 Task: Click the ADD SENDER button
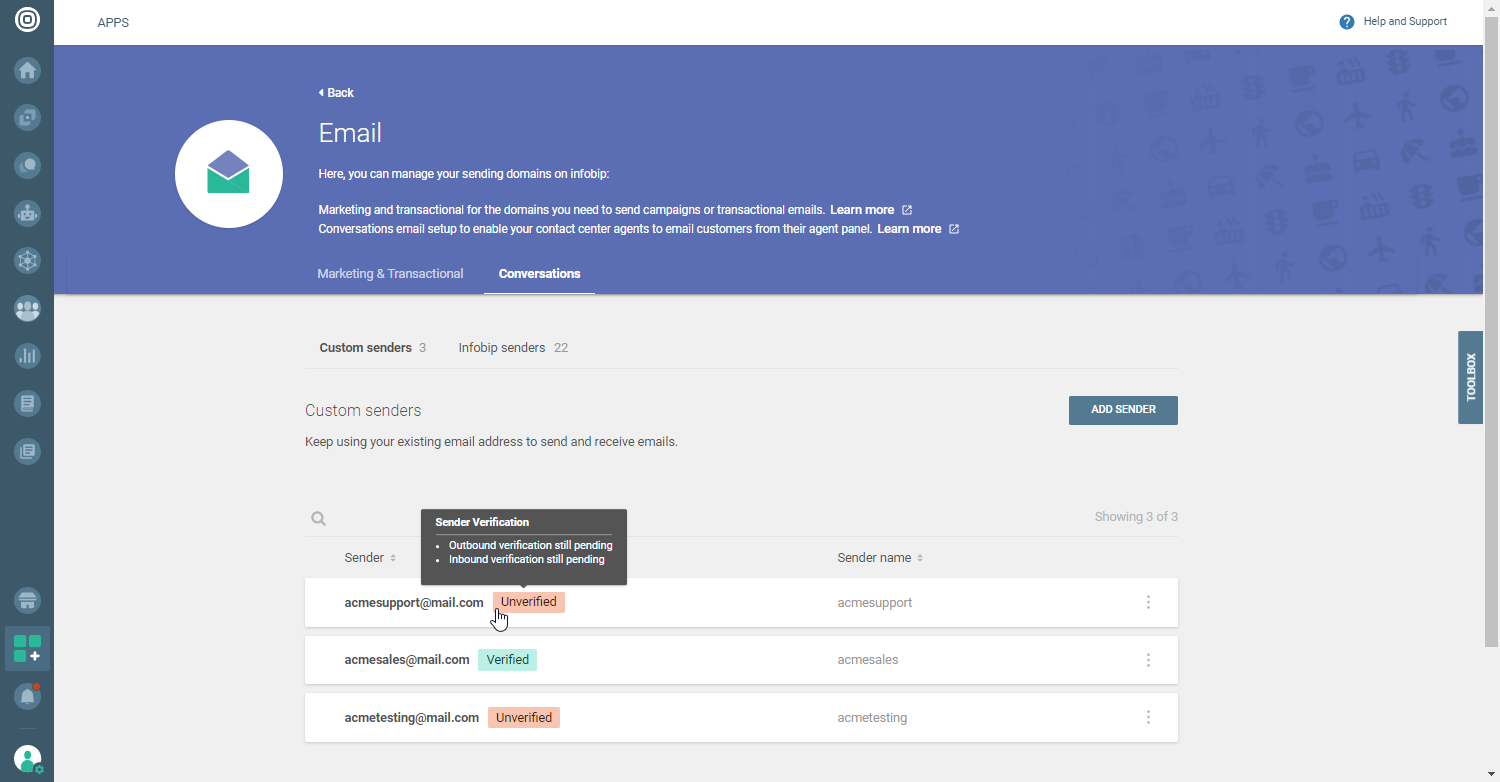pos(1123,410)
